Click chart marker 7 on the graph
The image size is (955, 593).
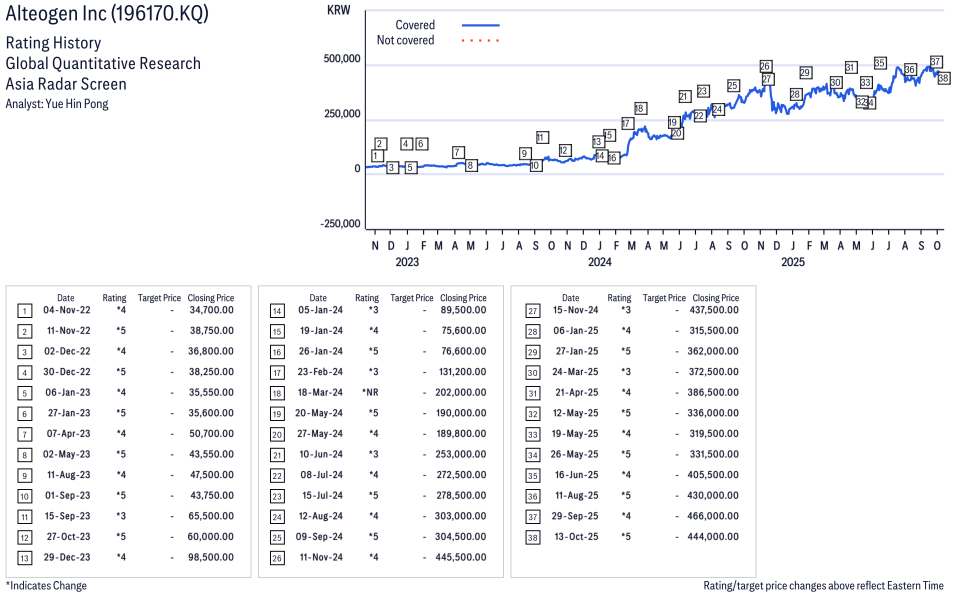(x=458, y=152)
